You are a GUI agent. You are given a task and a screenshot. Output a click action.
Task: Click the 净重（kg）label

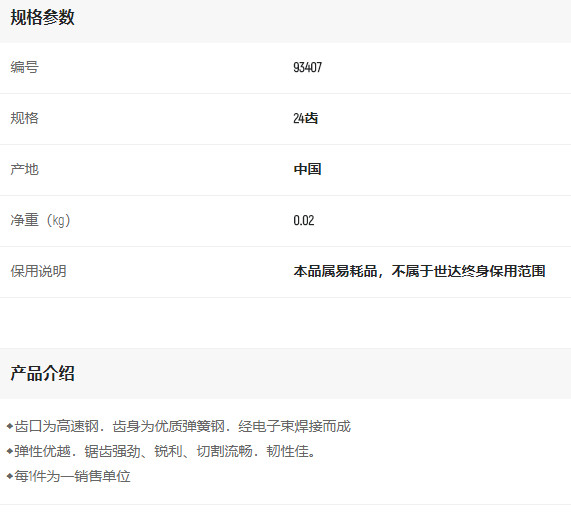40,220
